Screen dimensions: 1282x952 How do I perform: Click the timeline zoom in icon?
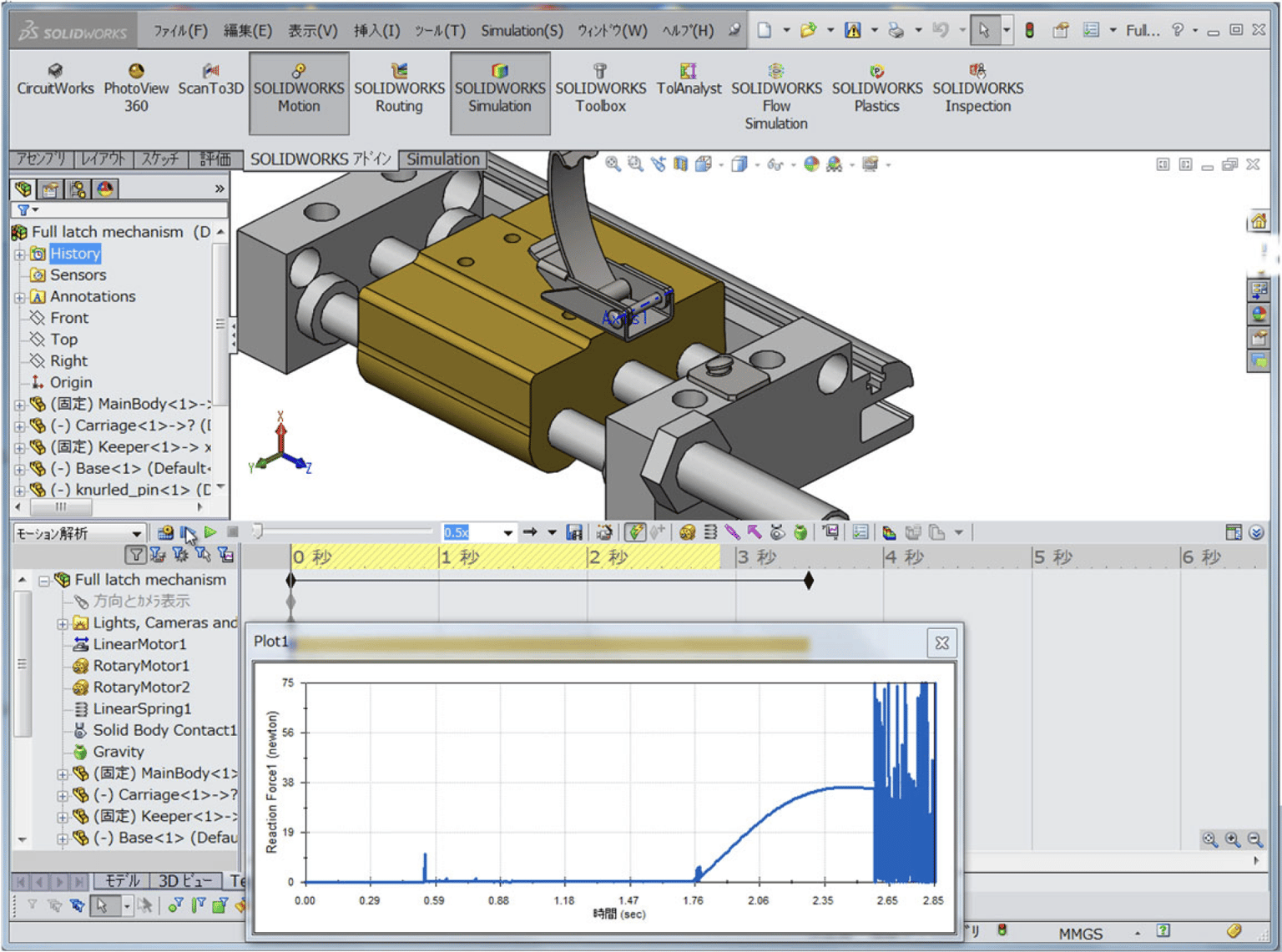coord(1233,839)
